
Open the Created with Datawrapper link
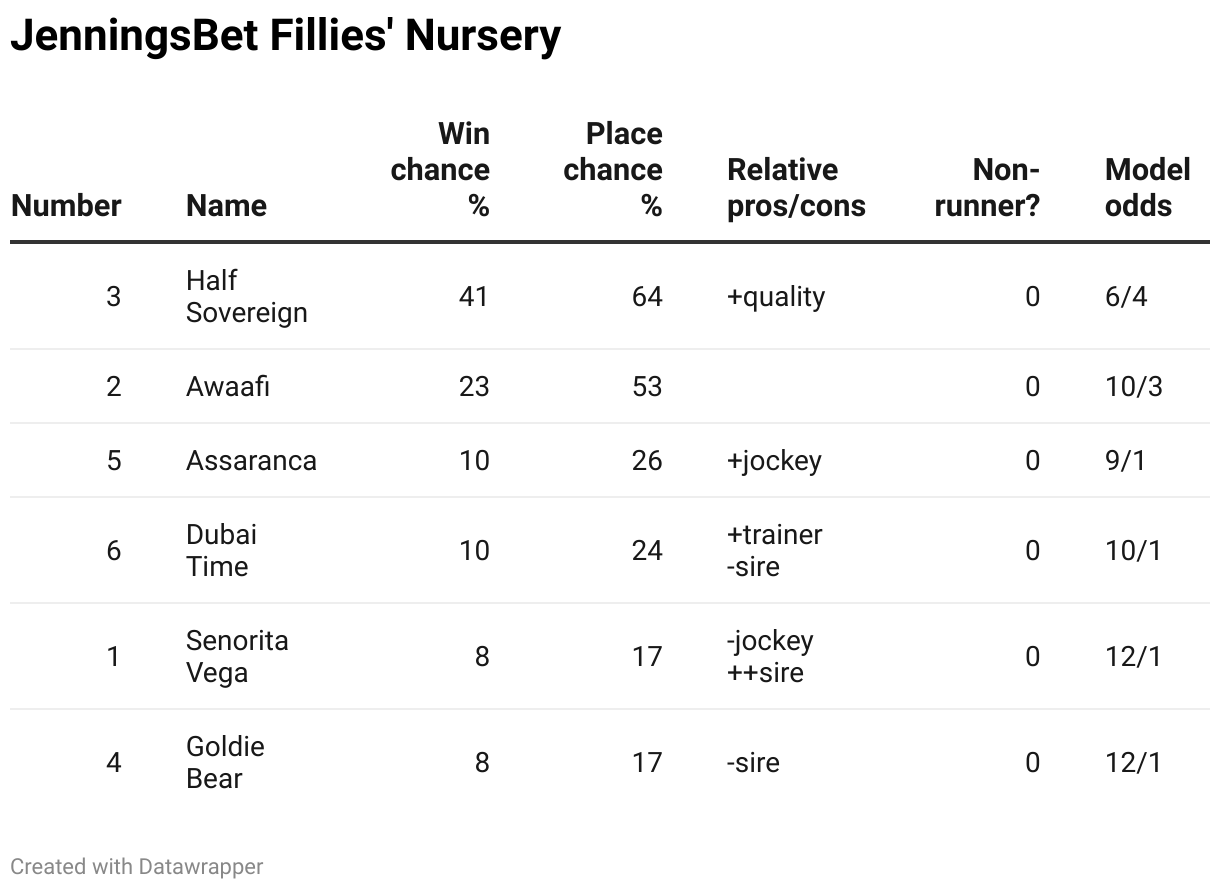pyautogui.click(x=137, y=866)
